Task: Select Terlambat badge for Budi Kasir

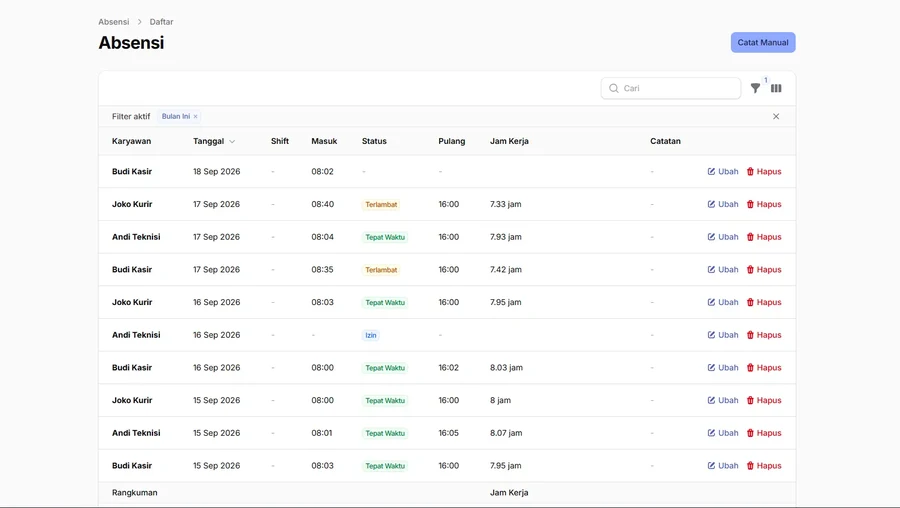Action: [381, 270]
